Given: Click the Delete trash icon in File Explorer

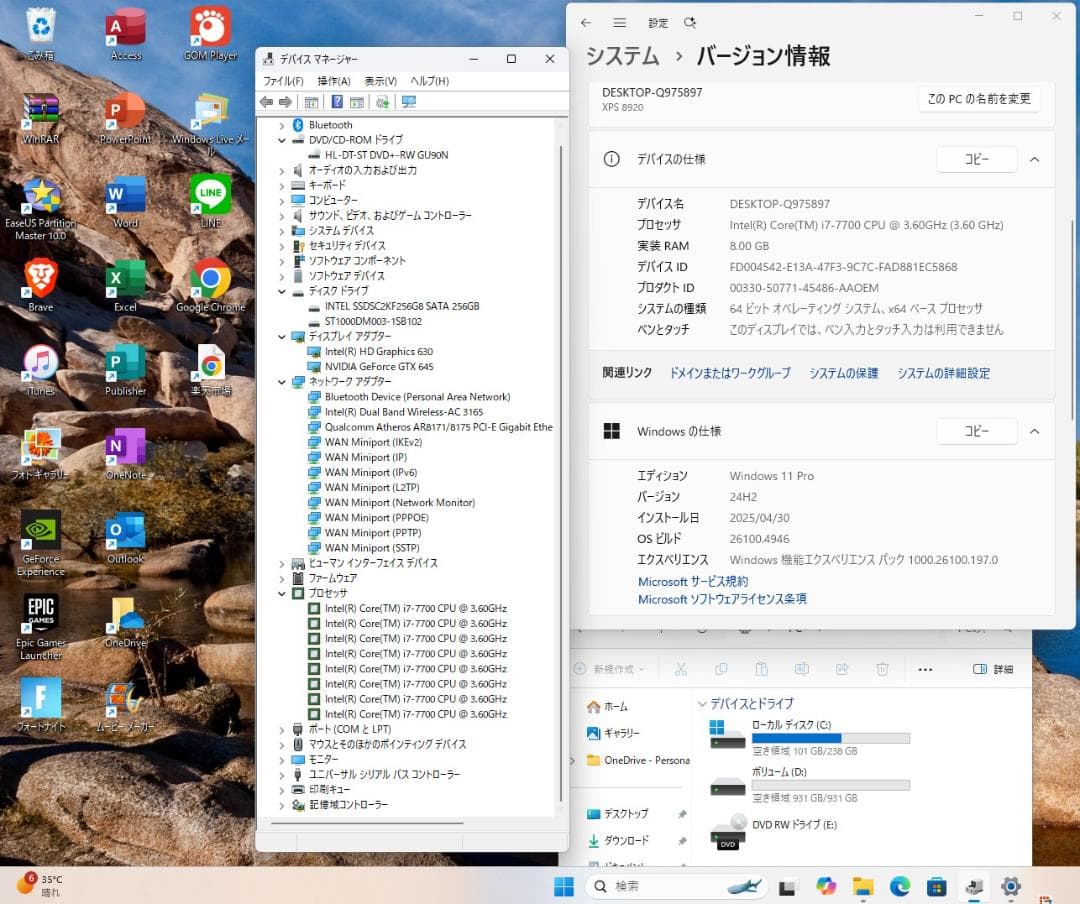Looking at the screenshot, I should (882, 668).
